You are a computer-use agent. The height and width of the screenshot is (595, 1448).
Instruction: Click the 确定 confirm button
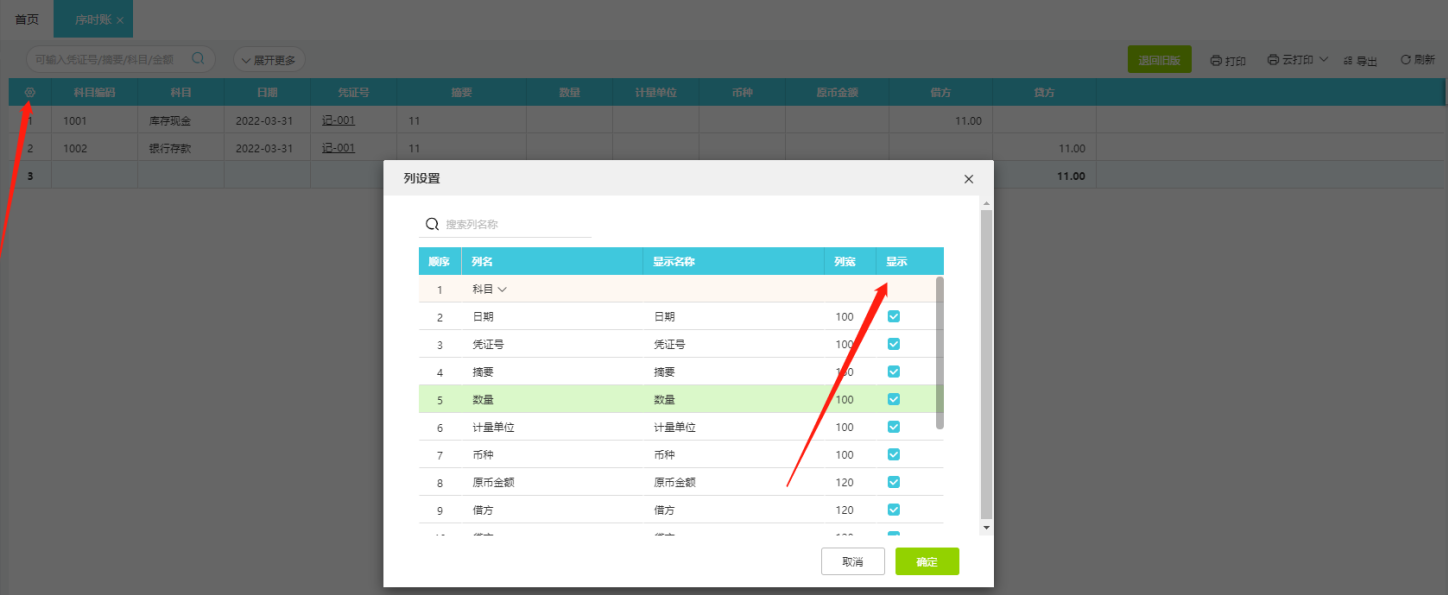[927, 562]
